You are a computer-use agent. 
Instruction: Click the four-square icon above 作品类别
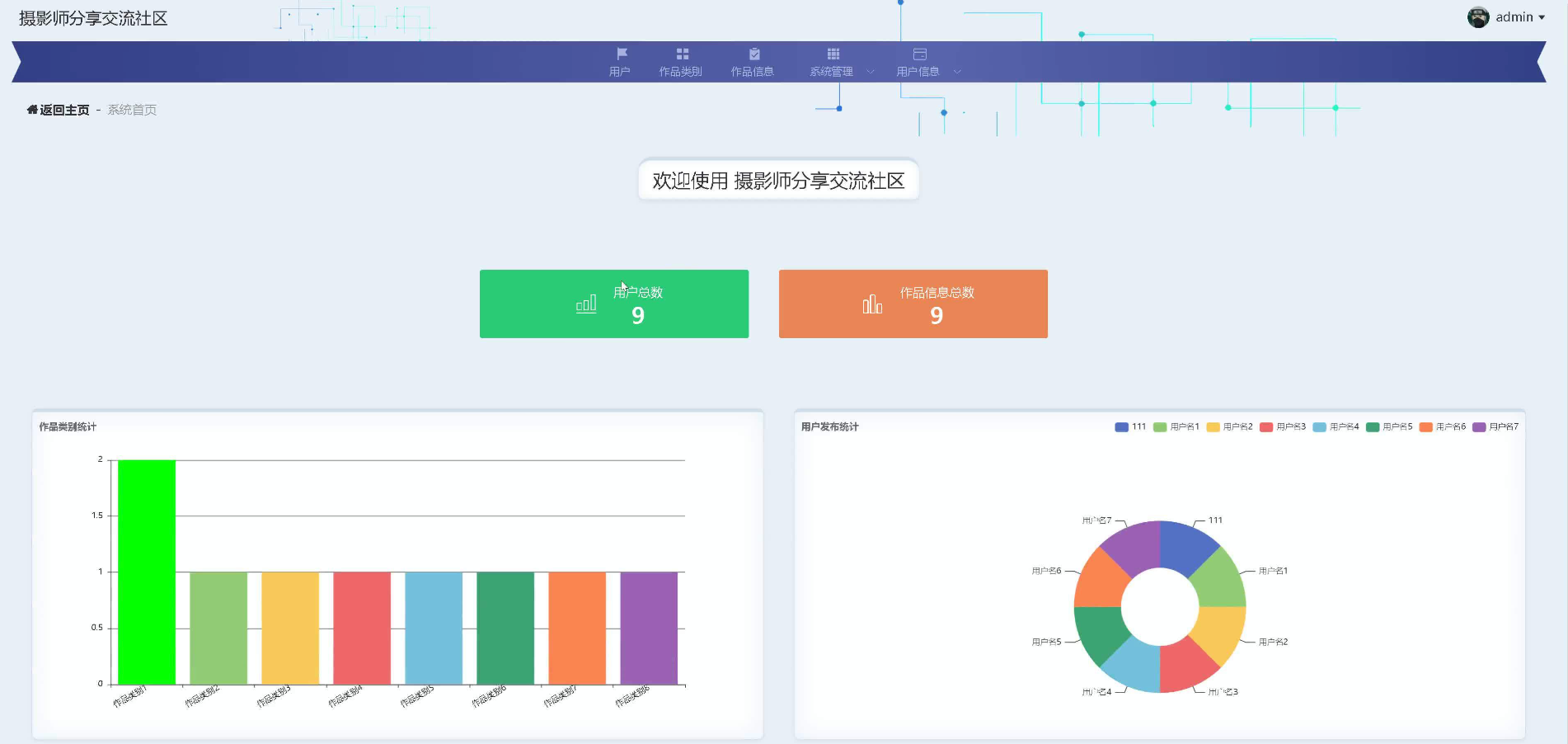[x=682, y=54]
